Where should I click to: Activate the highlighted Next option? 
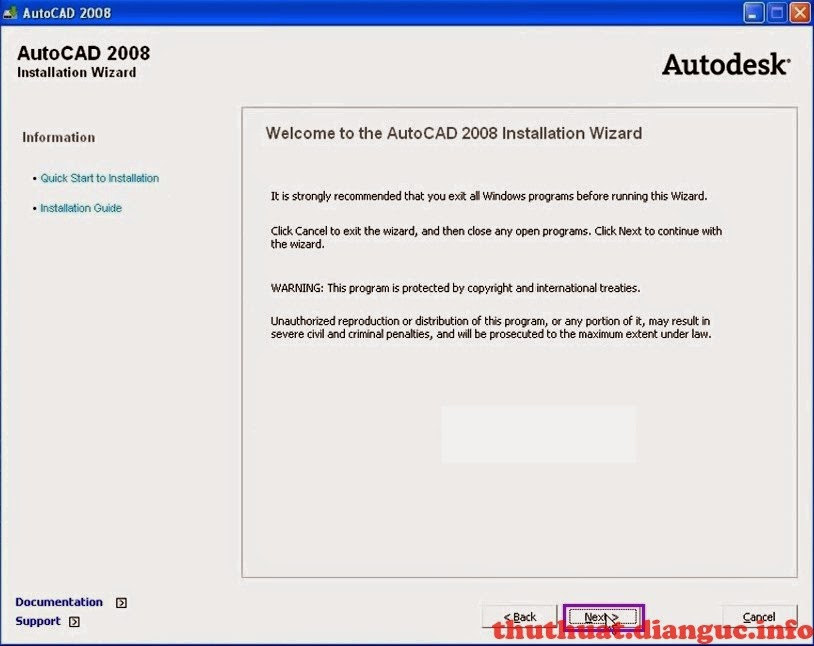(x=601, y=616)
